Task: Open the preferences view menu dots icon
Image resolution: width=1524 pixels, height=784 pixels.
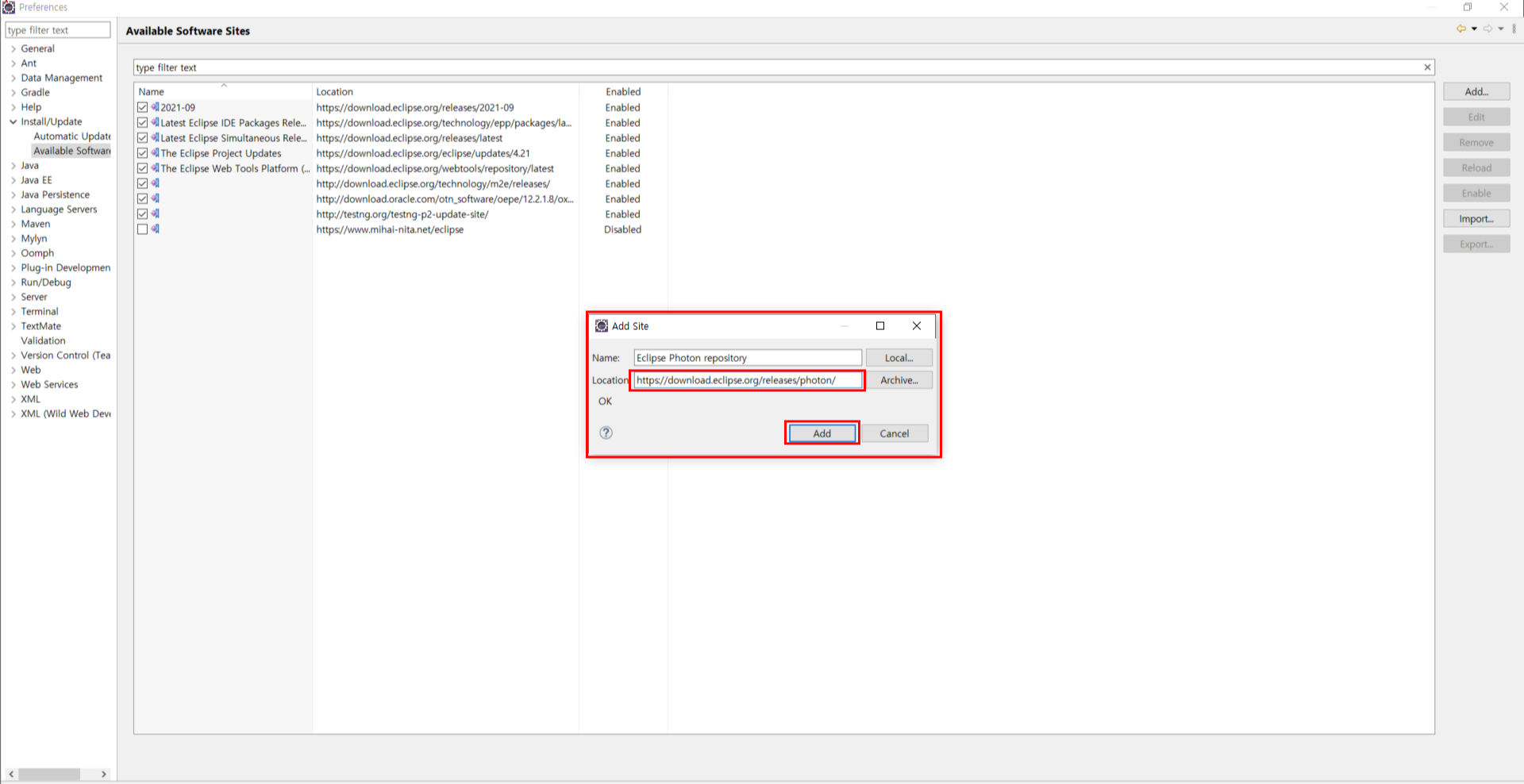Action: pyautogui.click(x=1514, y=29)
